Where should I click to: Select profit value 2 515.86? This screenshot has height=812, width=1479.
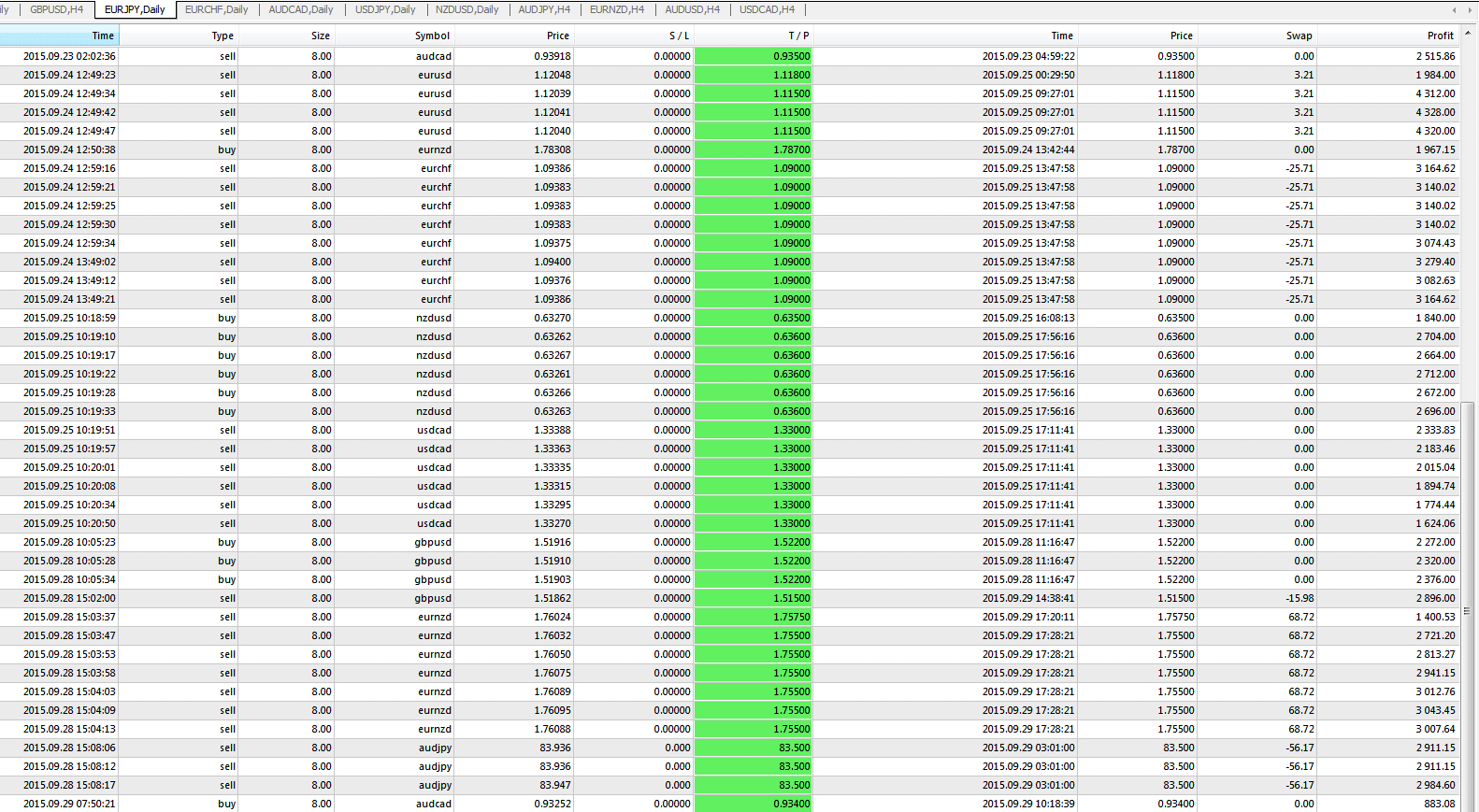[1435, 56]
